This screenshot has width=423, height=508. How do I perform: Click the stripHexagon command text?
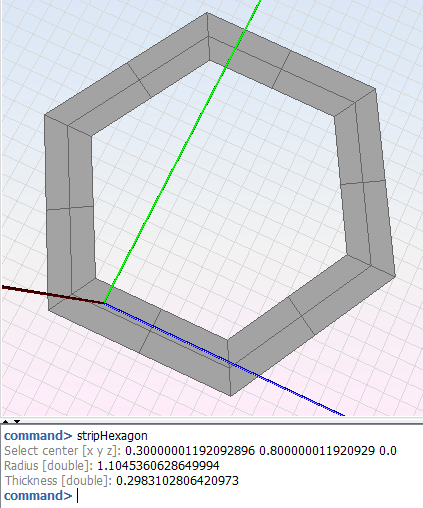pyautogui.click(x=112, y=436)
